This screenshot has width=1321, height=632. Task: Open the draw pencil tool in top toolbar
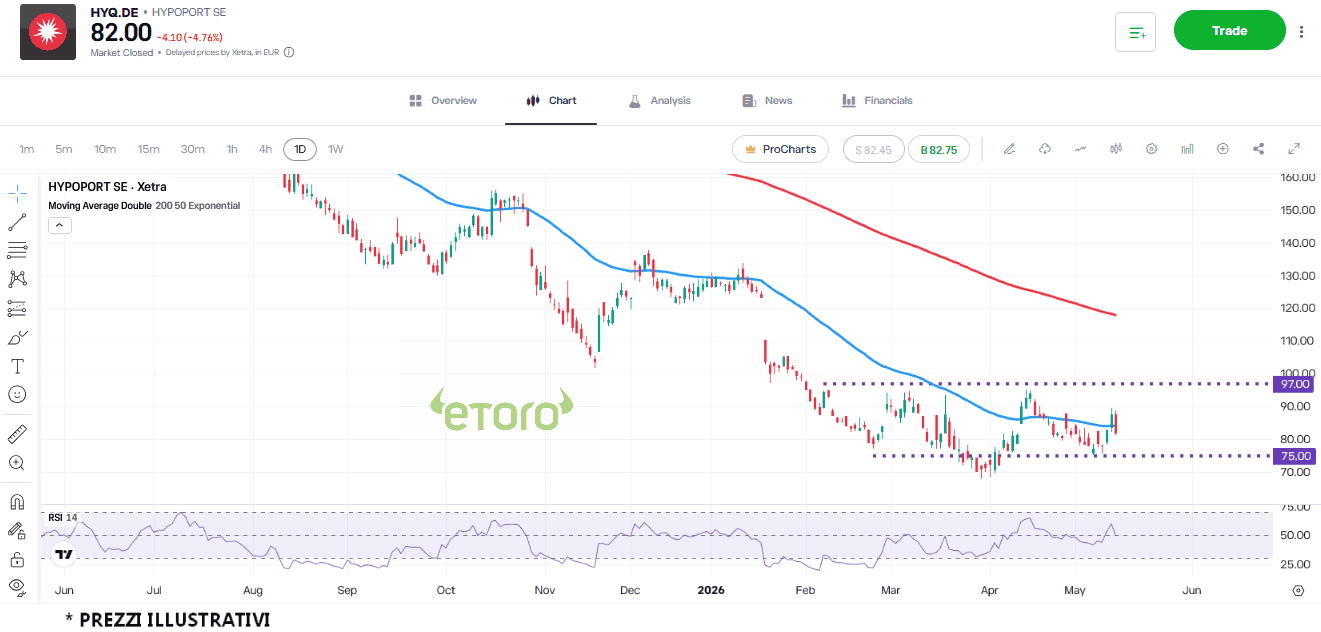(1009, 149)
